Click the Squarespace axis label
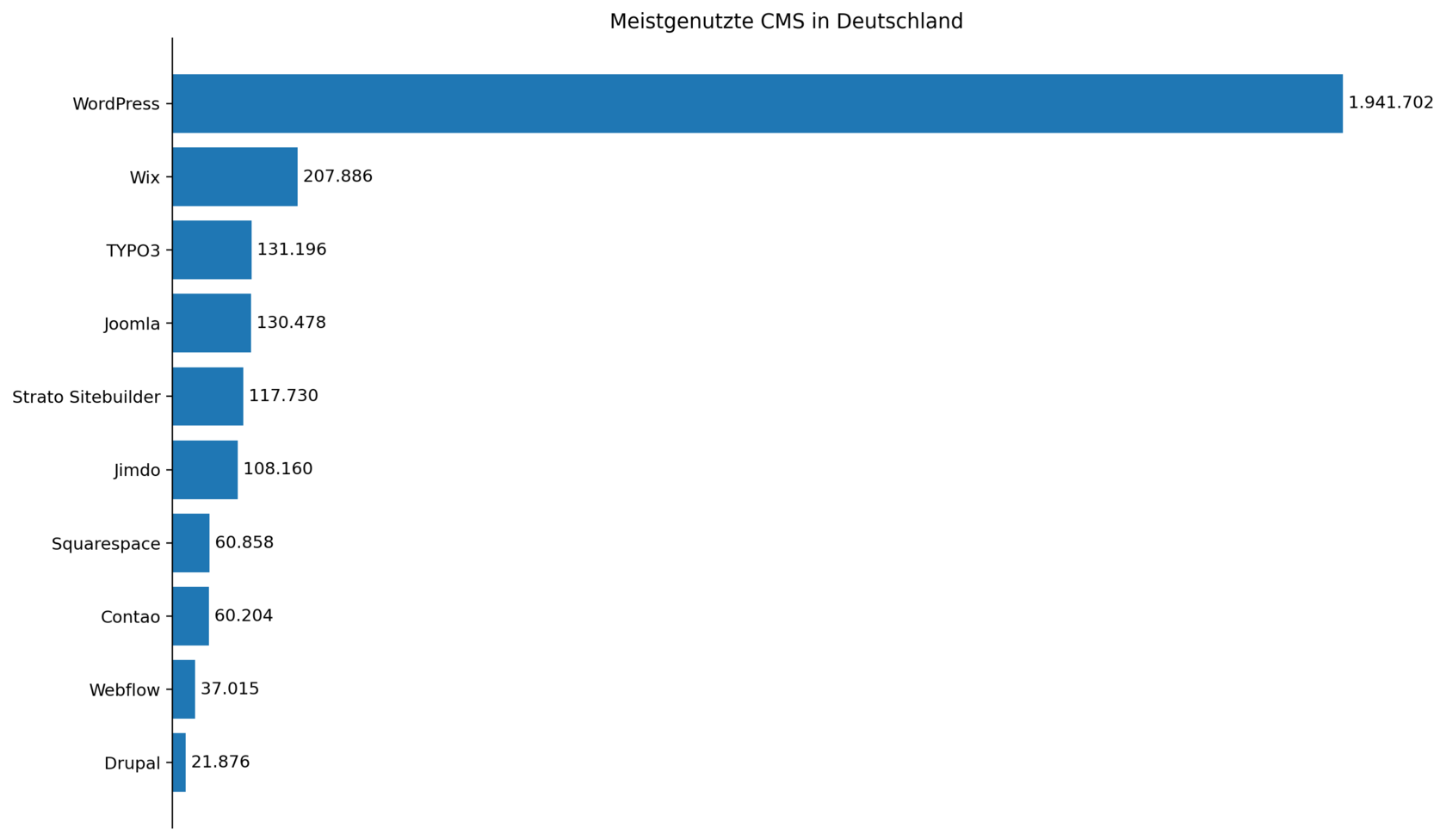This screenshot has width=1446, height=840. click(x=106, y=544)
